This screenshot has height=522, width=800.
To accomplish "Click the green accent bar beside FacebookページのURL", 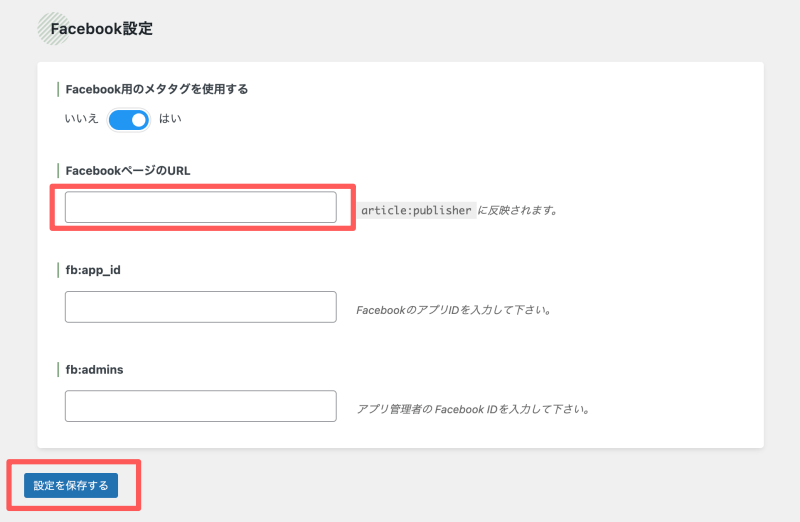I will coord(58,170).
